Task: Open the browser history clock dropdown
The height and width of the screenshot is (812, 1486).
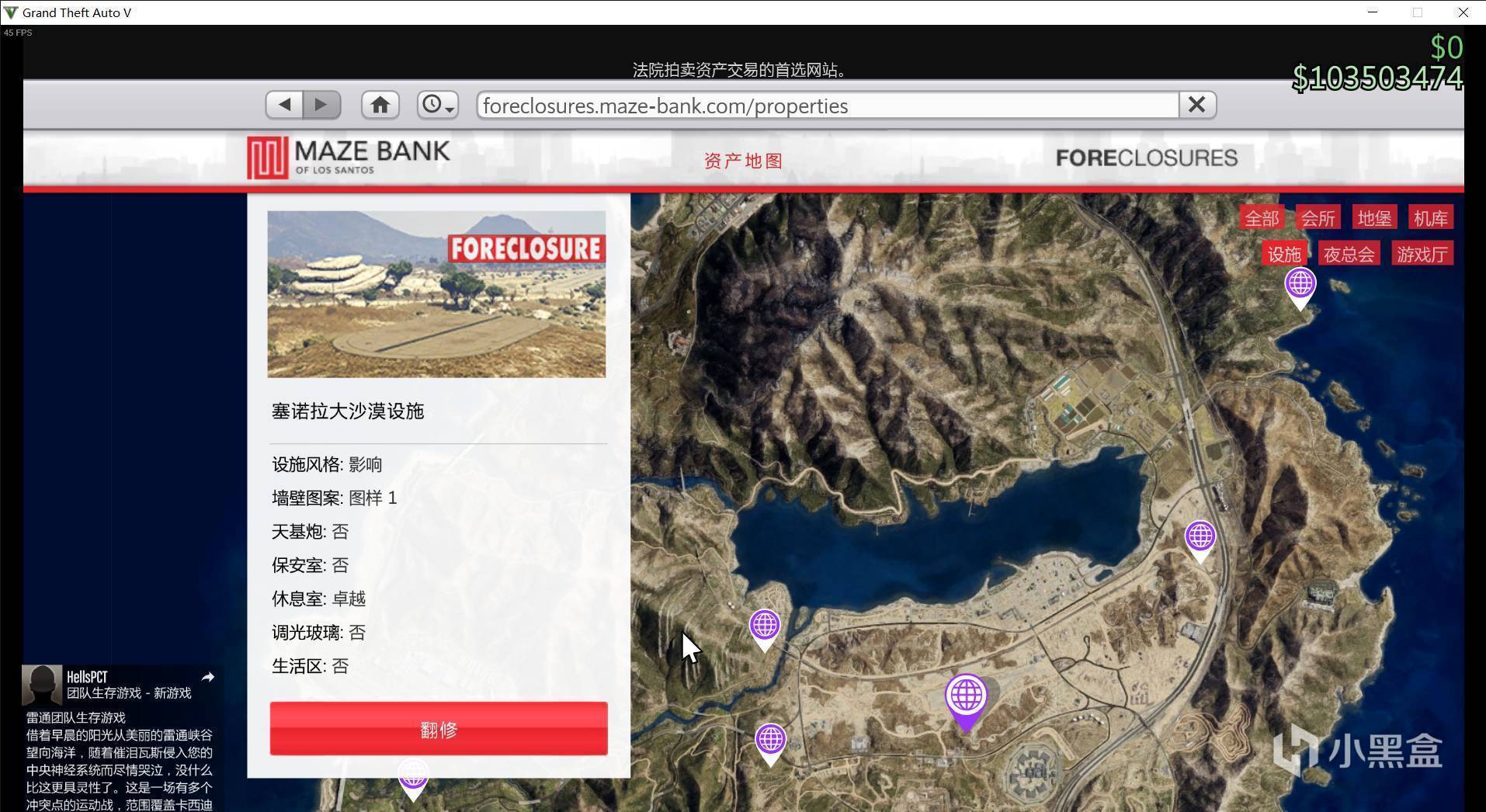Action: point(438,105)
